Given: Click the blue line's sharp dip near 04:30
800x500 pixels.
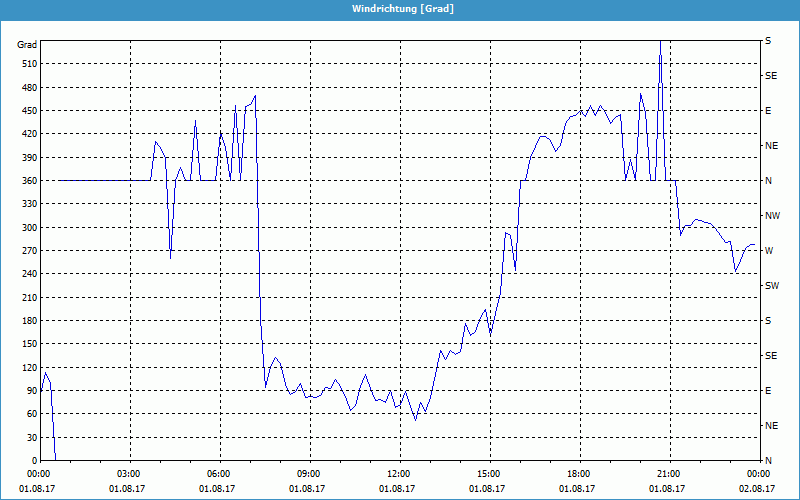Looking at the screenshot, I should pos(171,257).
